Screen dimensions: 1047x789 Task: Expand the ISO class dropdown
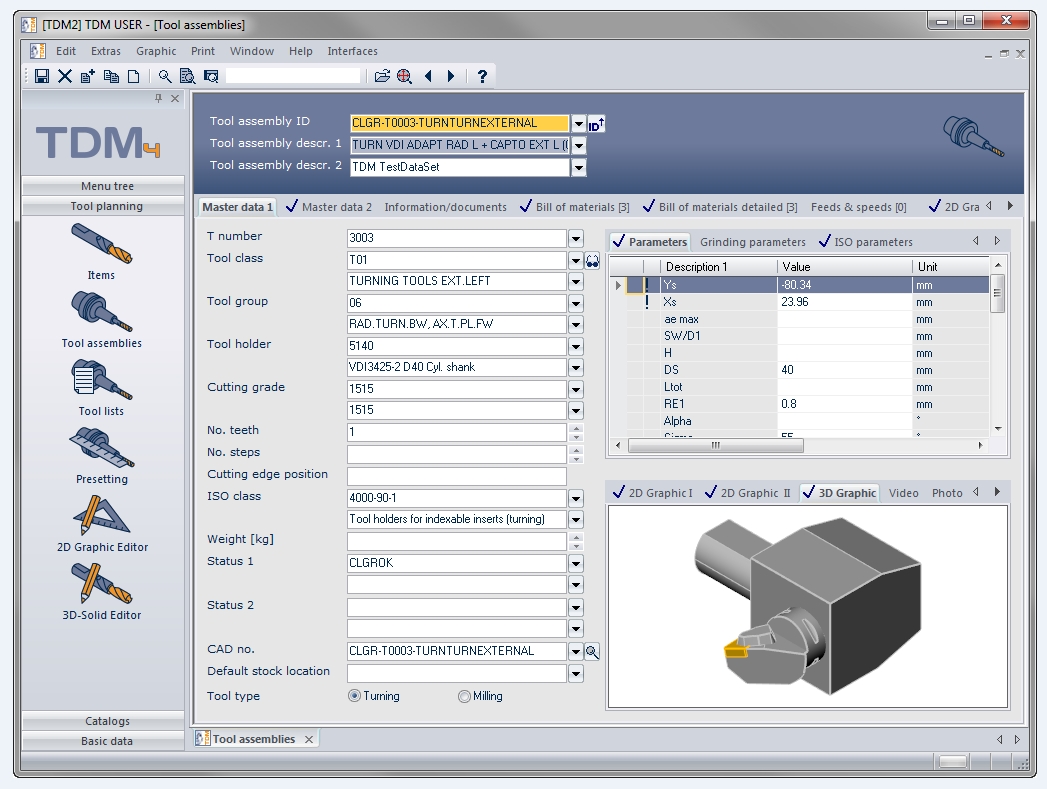pos(575,498)
